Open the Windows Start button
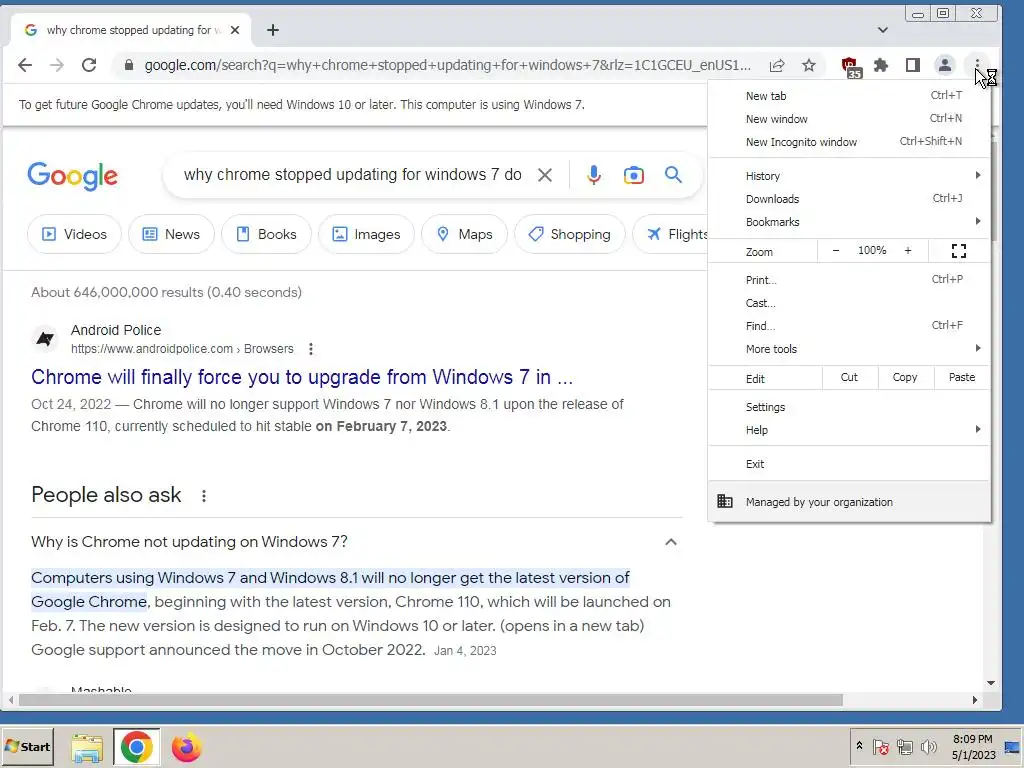This screenshot has height=768, width=1024. (x=27, y=746)
